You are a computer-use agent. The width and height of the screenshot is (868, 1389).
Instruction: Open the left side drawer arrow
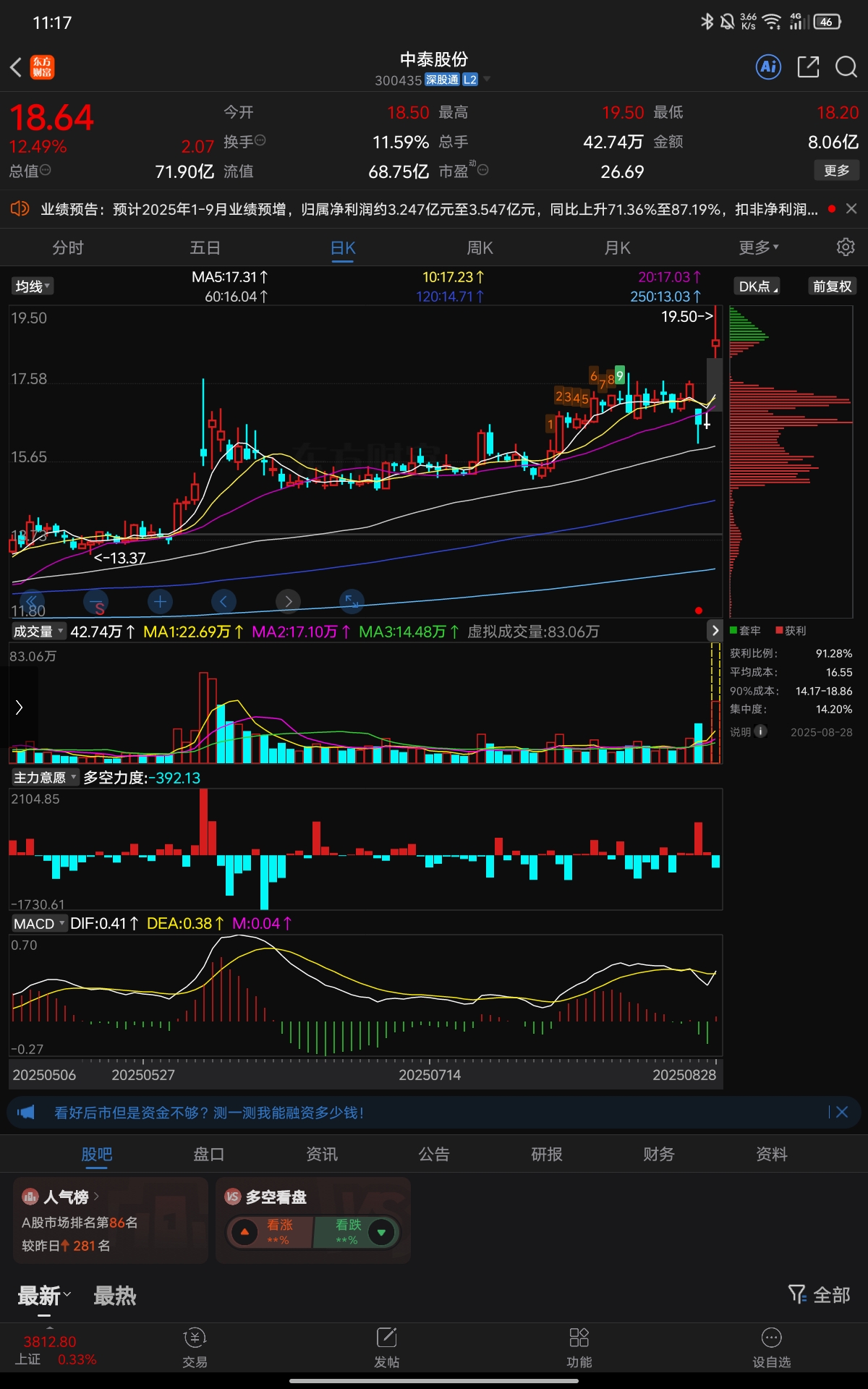19,708
